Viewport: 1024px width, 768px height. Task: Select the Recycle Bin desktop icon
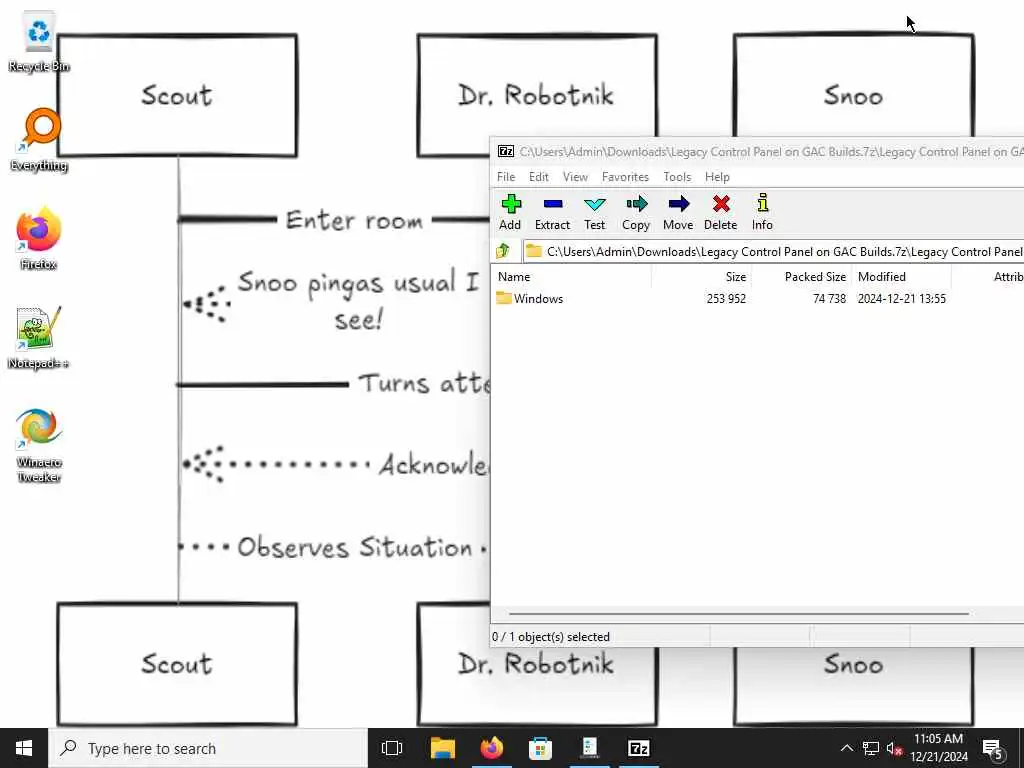tap(39, 42)
